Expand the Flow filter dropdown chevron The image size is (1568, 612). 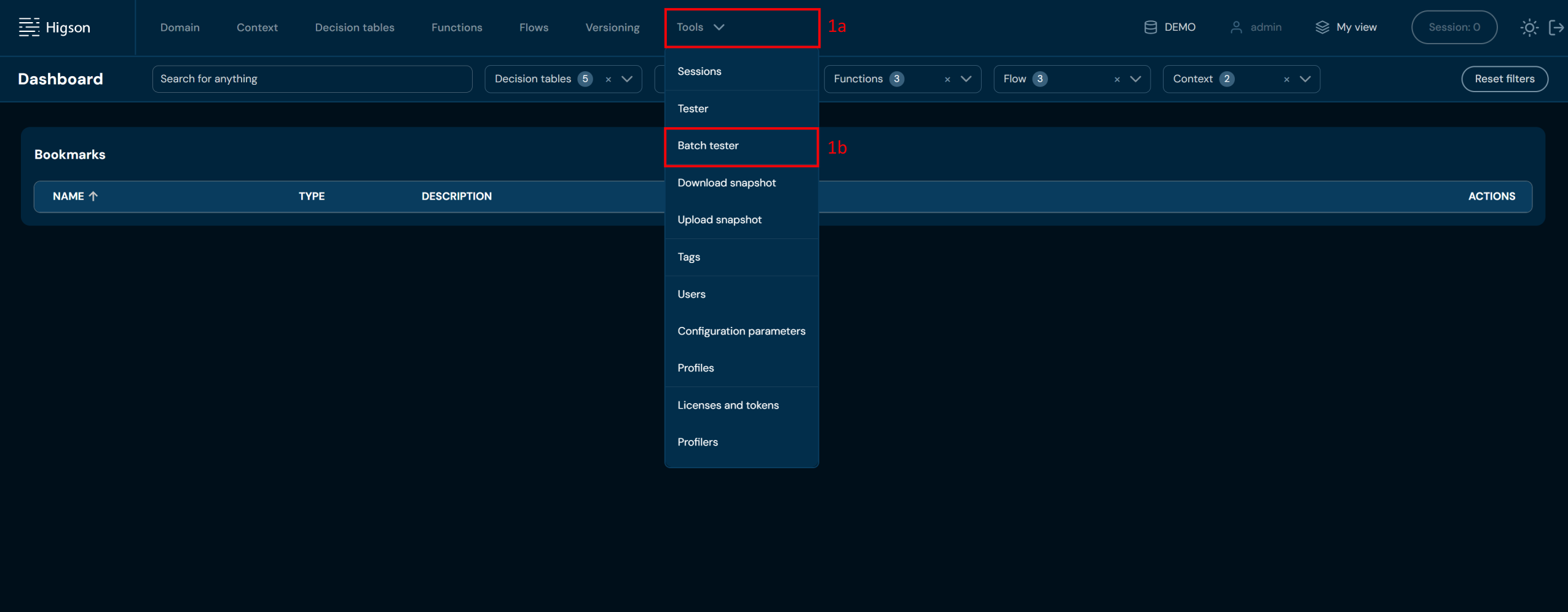[x=1135, y=79]
